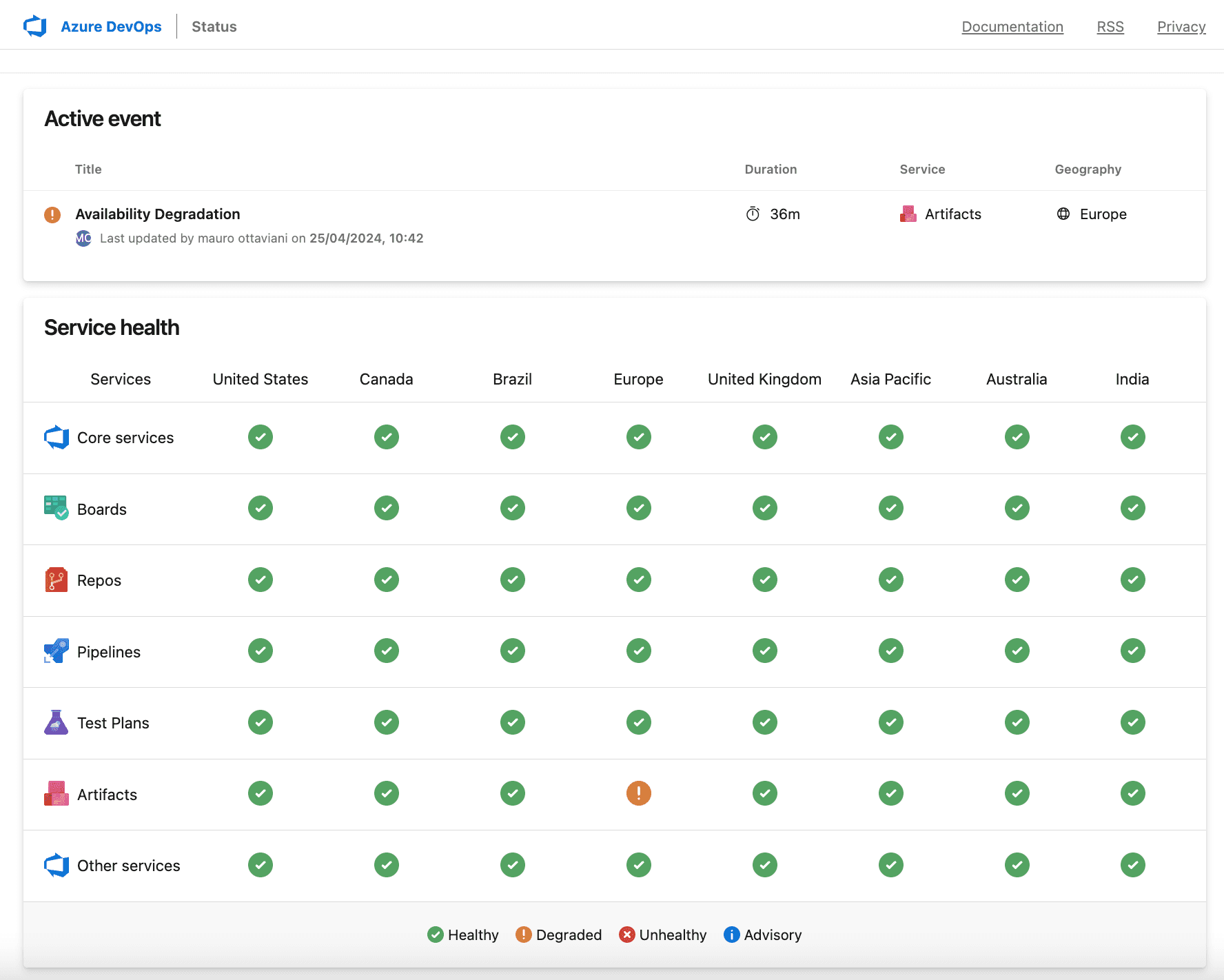Click the Brazil column header
Image resolution: width=1224 pixels, height=980 pixels.
point(513,379)
